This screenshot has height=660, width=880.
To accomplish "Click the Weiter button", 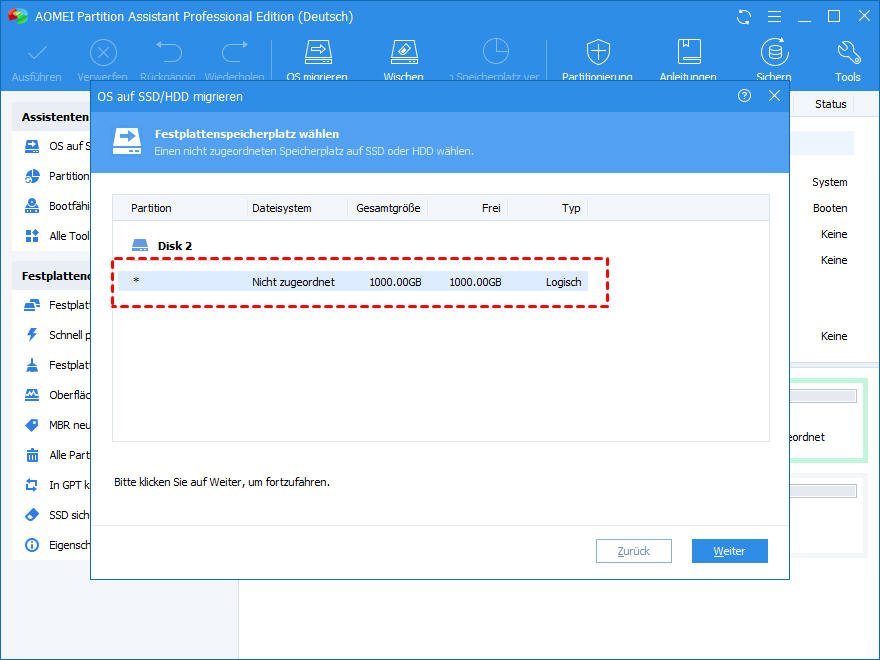I will [x=730, y=551].
